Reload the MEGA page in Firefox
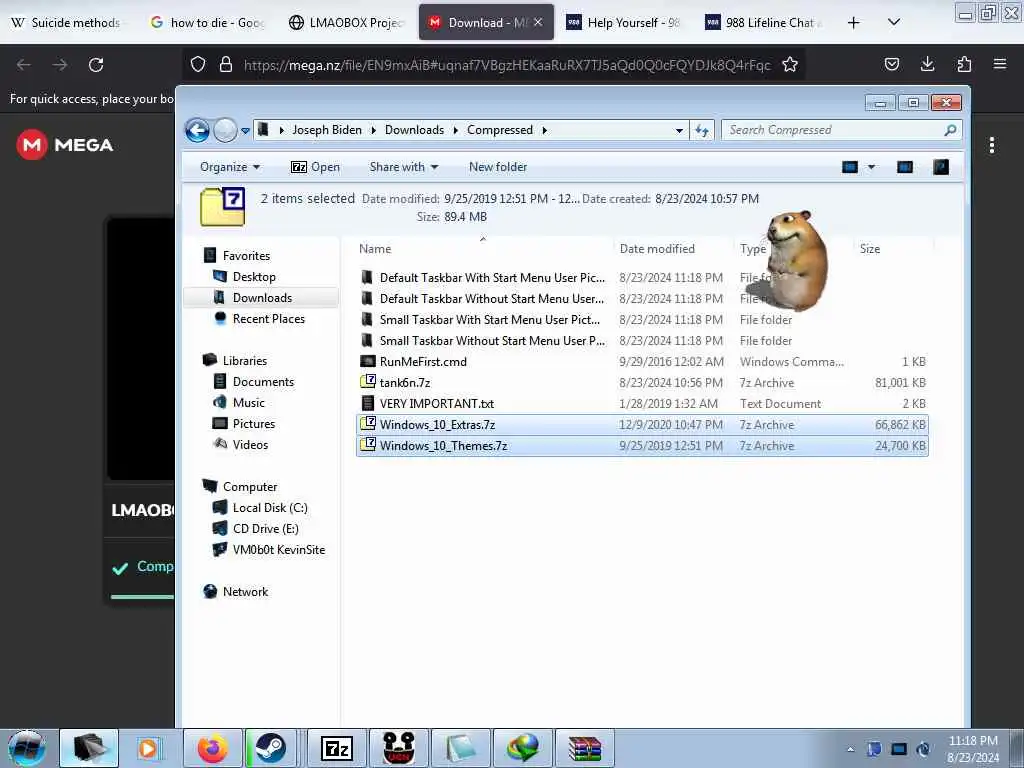This screenshot has height=768, width=1024. 96,65
